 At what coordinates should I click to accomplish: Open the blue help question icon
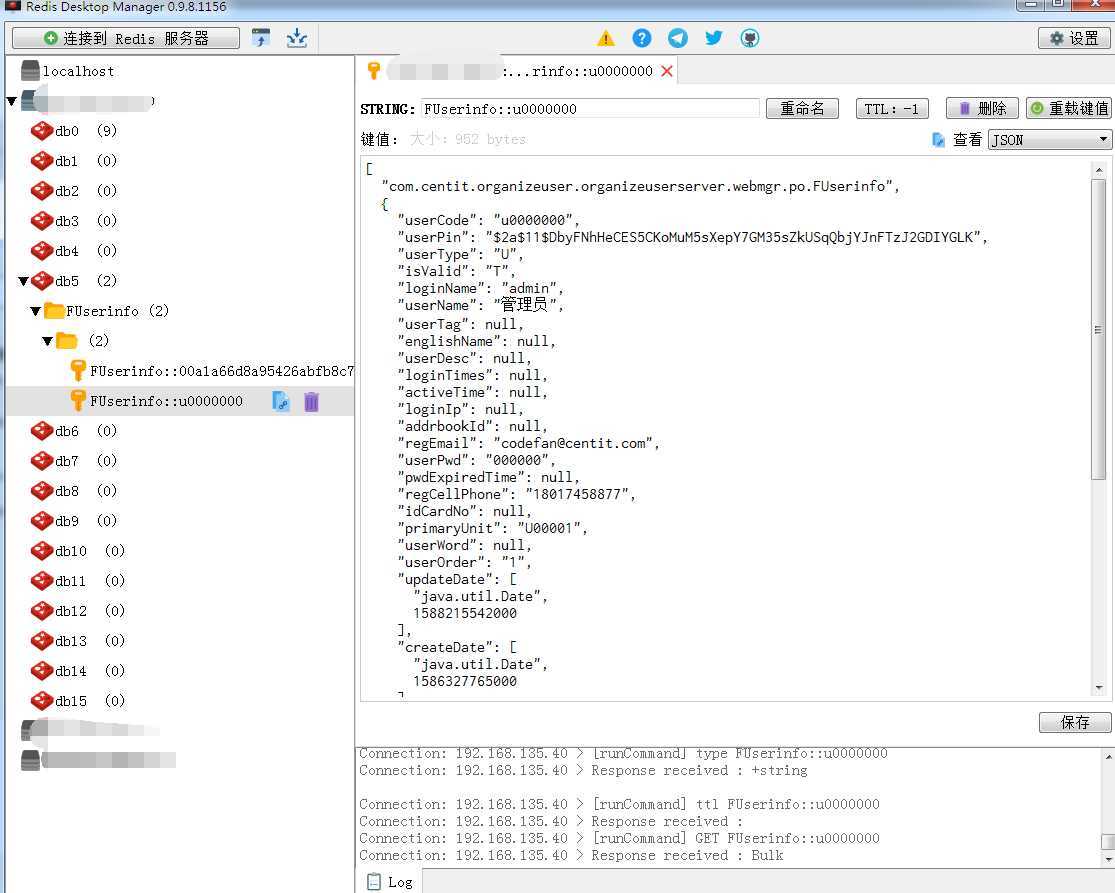pyautogui.click(x=641, y=38)
